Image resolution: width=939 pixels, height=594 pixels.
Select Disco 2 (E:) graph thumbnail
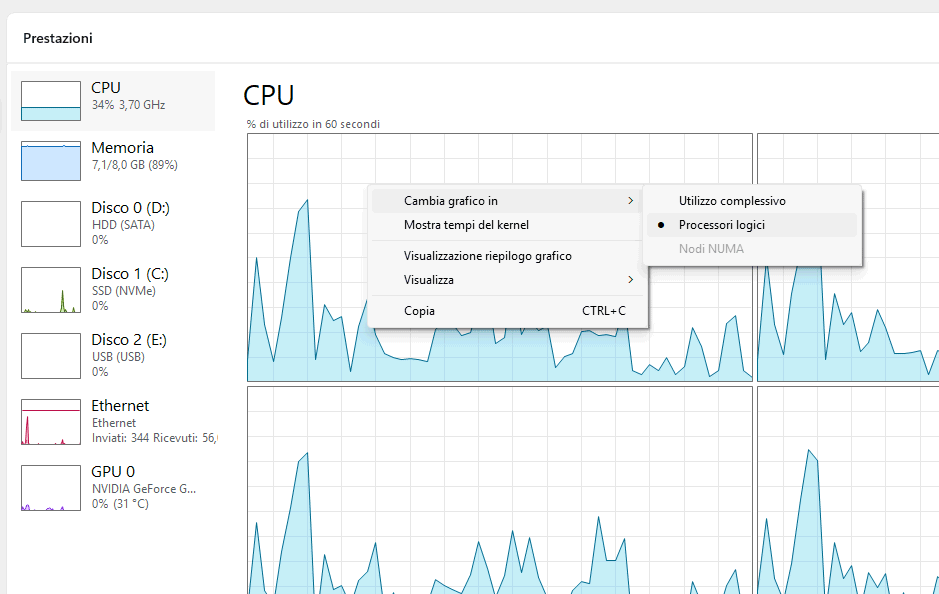pos(51,356)
